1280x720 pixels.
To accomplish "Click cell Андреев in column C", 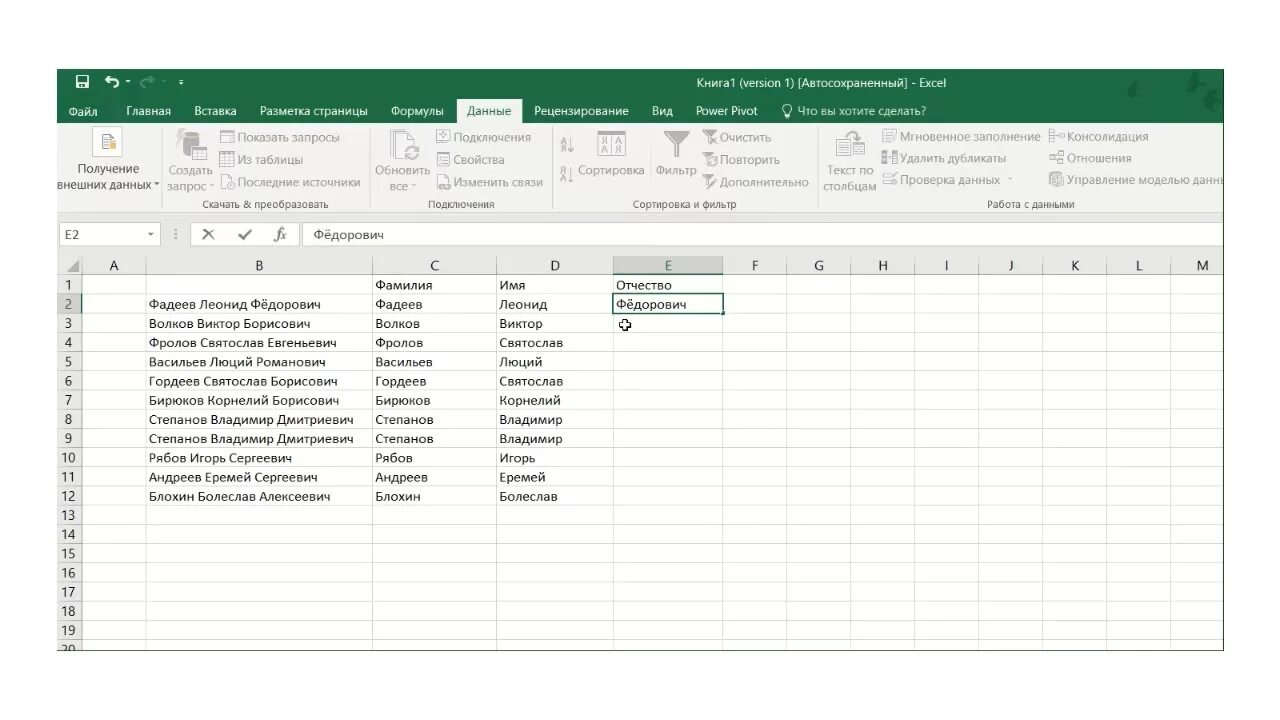I will click(434, 477).
